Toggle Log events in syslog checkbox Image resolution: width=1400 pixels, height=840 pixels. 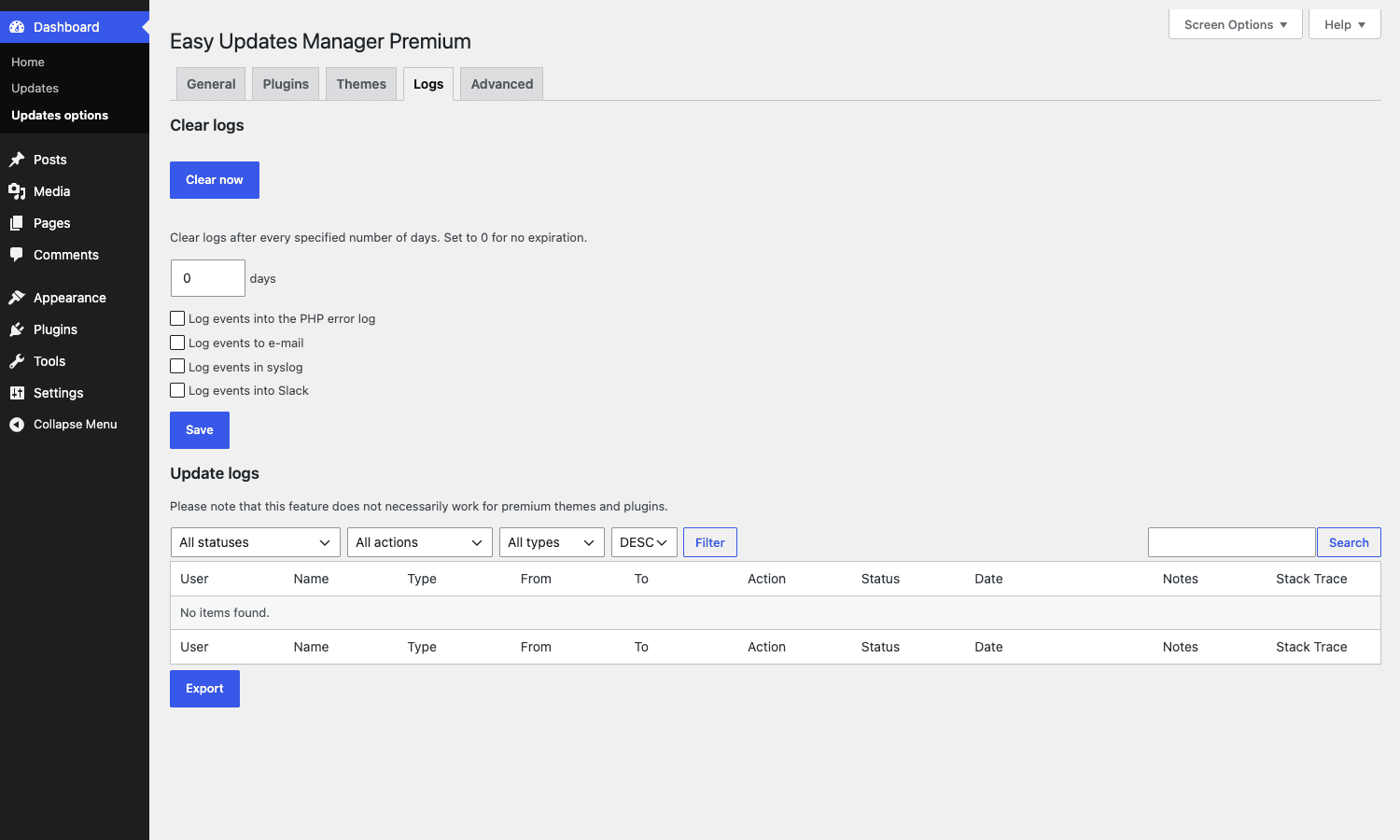coord(177,366)
